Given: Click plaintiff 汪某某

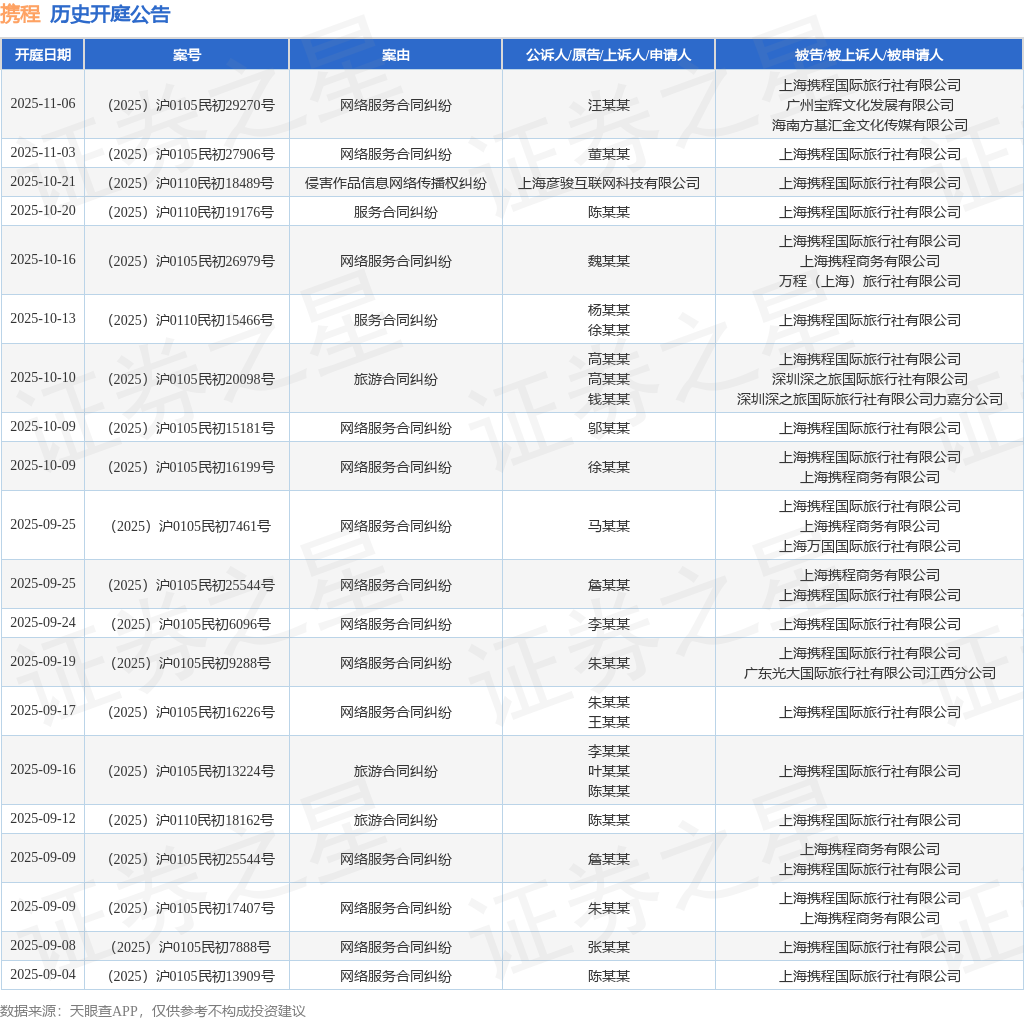Looking at the screenshot, I should pyautogui.click(x=609, y=105).
